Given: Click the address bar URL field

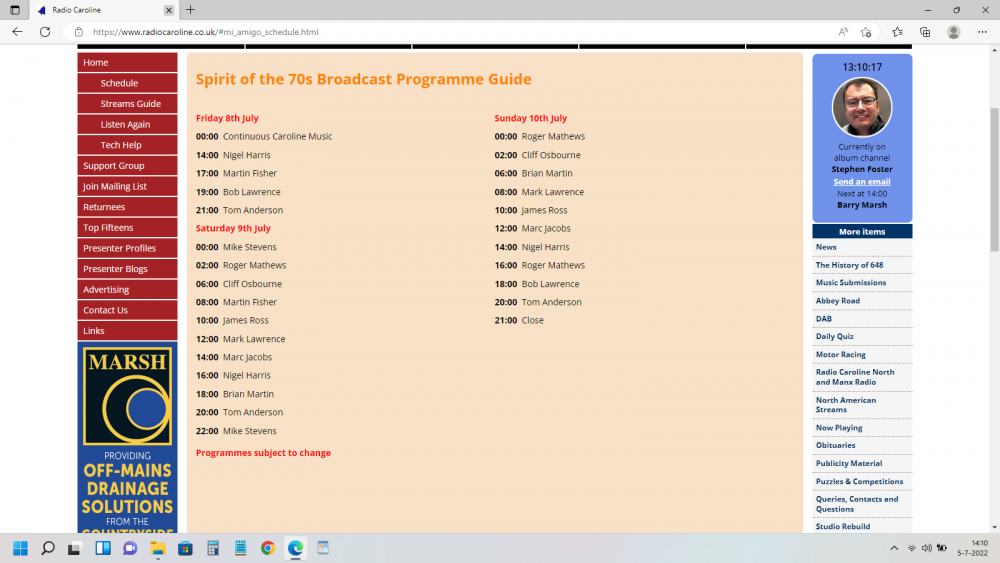Looking at the screenshot, I should point(450,32).
